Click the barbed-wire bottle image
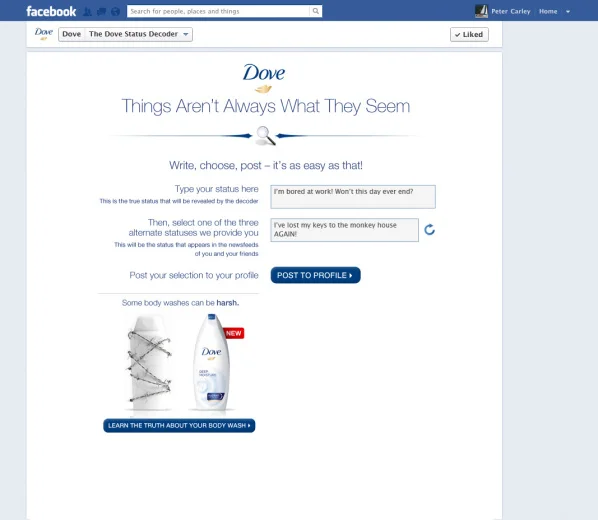The height and width of the screenshot is (520, 598). tap(150, 362)
